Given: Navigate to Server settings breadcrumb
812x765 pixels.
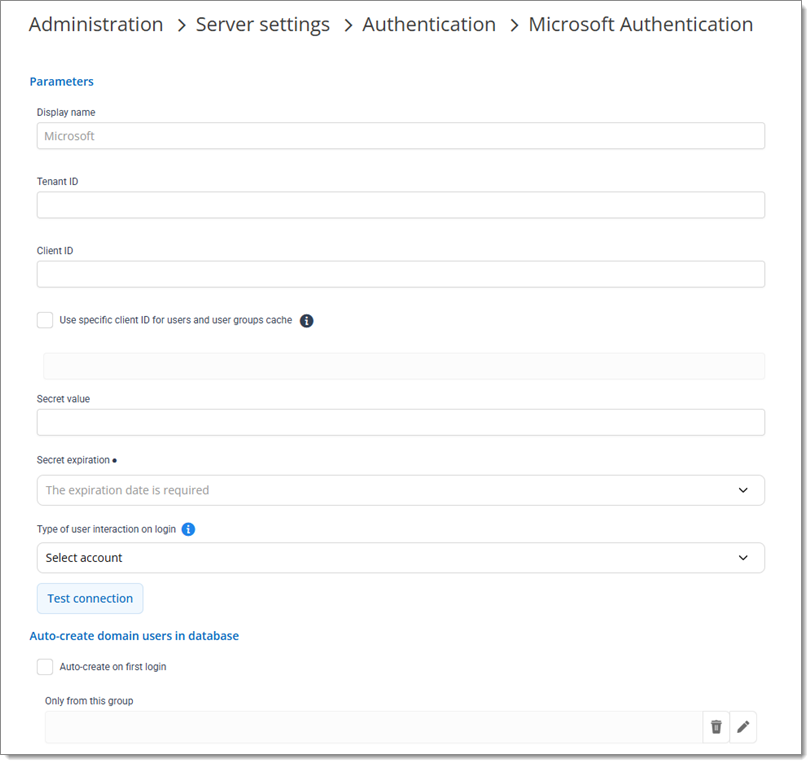Looking at the screenshot, I should tap(262, 25).
